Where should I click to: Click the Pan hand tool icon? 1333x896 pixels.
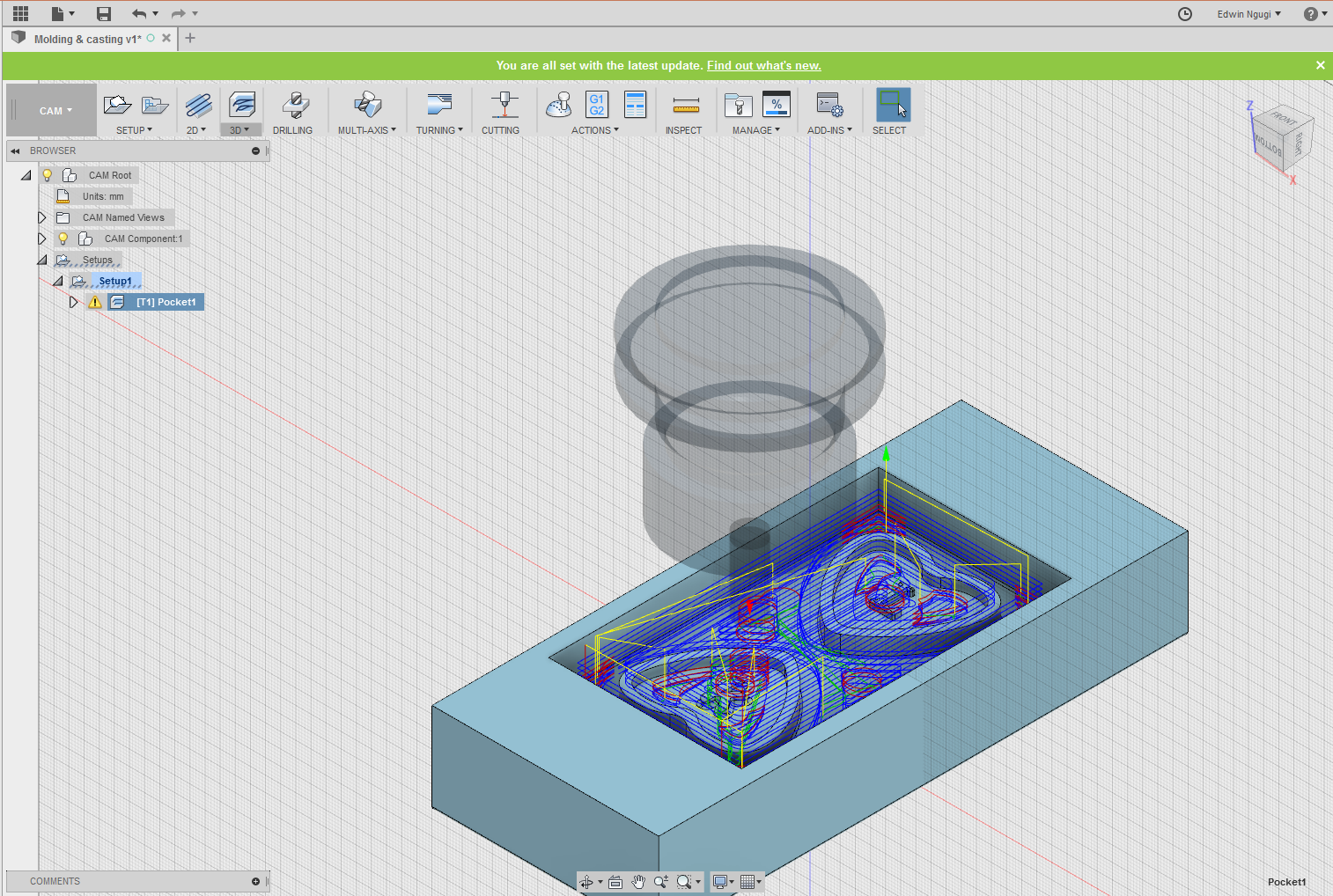[x=638, y=882]
